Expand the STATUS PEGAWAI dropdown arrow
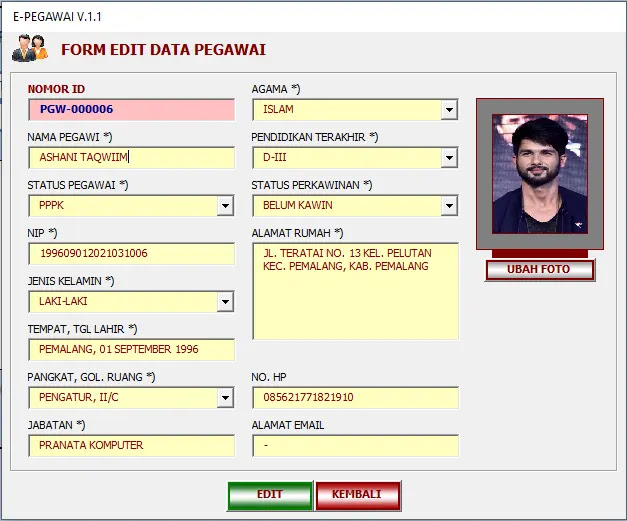This screenshot has height=521, width=627. click(x=226, y=206)
